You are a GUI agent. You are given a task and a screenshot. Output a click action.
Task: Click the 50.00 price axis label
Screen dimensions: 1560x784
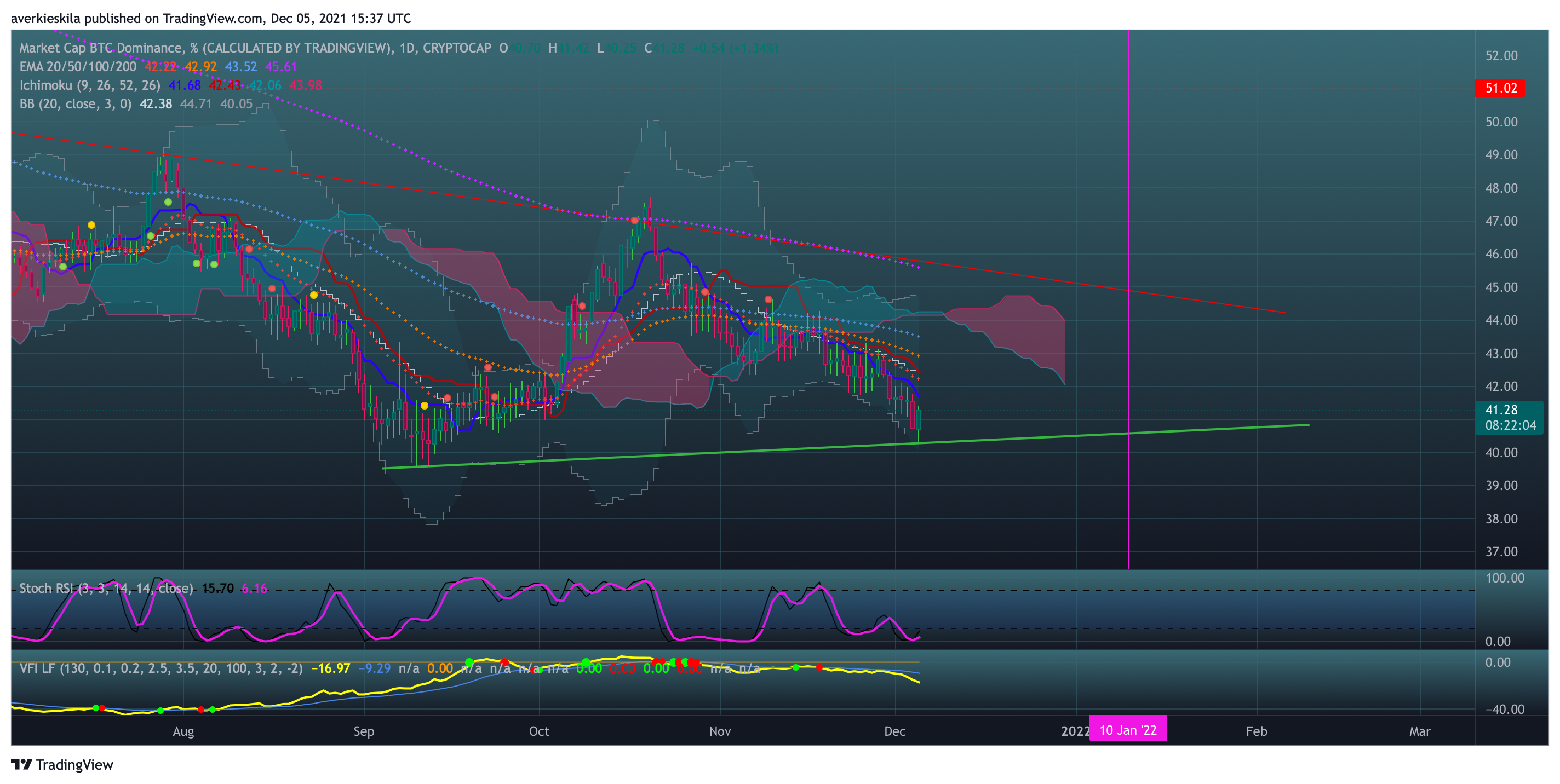(1501, 122)
